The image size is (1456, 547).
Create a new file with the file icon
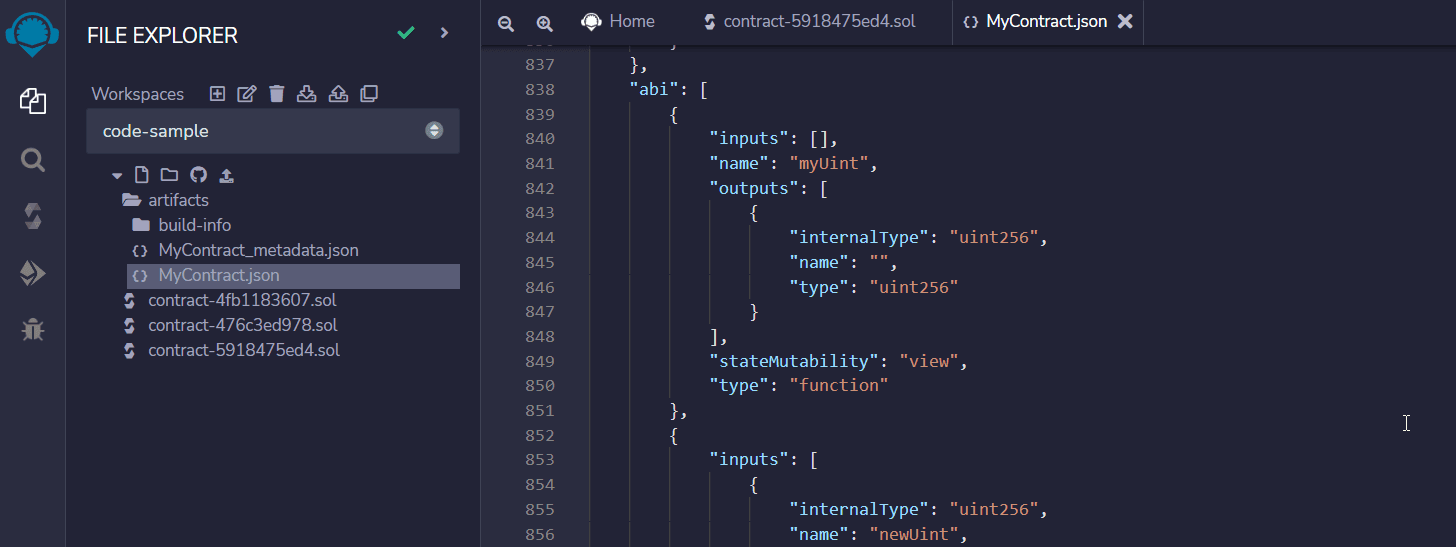tap(142, 175)
